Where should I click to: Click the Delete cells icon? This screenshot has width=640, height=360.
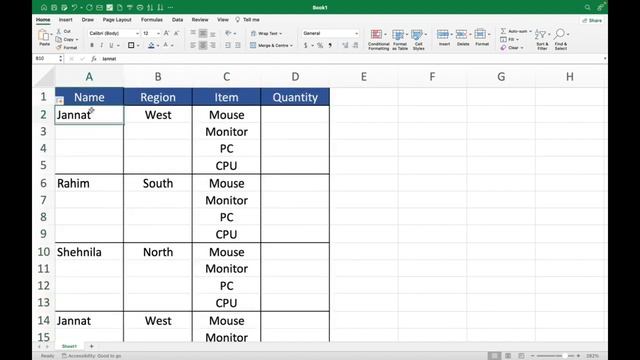[461, 34]
